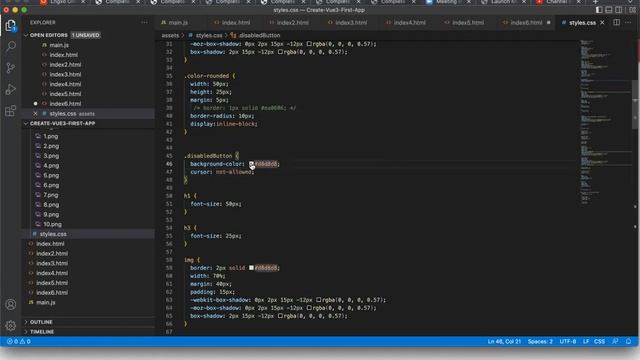Image resolution: width=640 pixels, height=360 pixels.
Task: Click box-shadow rgba color swatch on line 65
Action: coord(280,316)
